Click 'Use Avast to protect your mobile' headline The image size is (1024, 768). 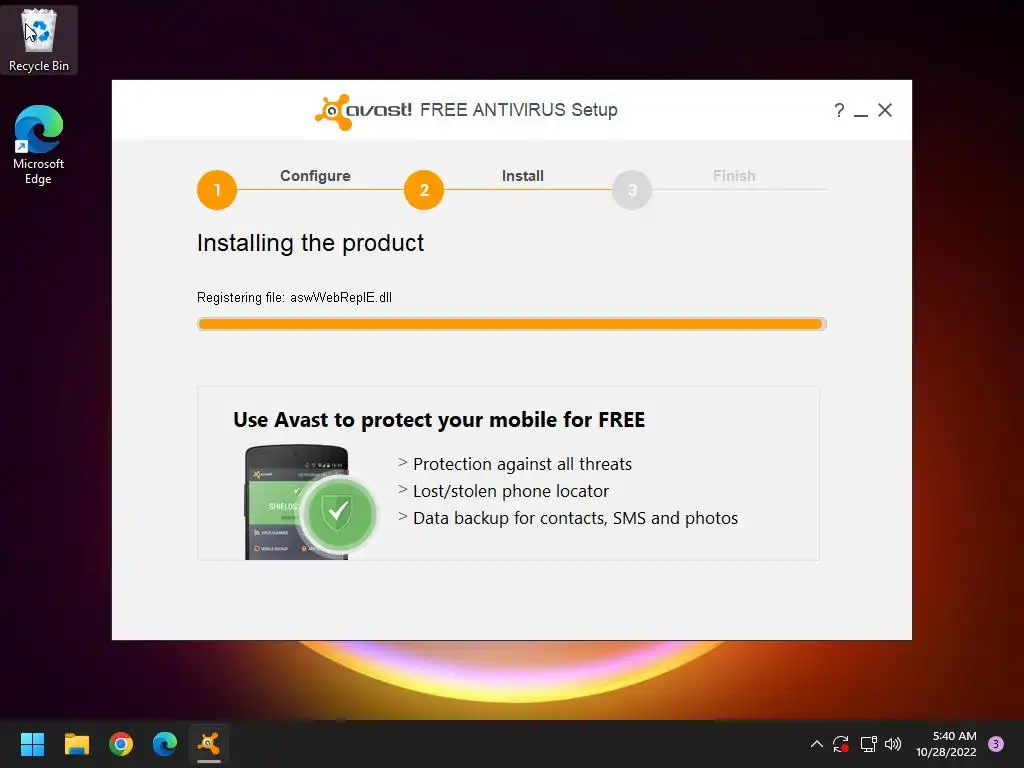point(439,419)
